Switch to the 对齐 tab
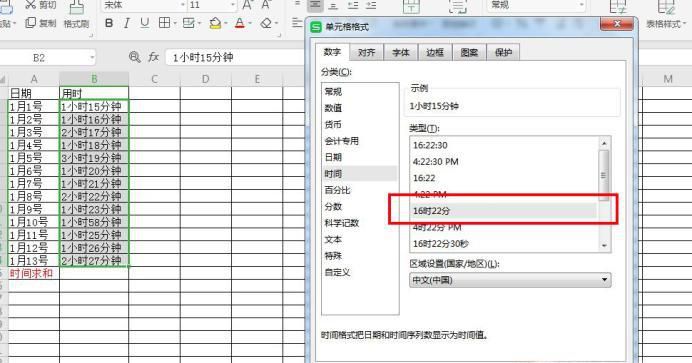 click(x=366, y=52)
